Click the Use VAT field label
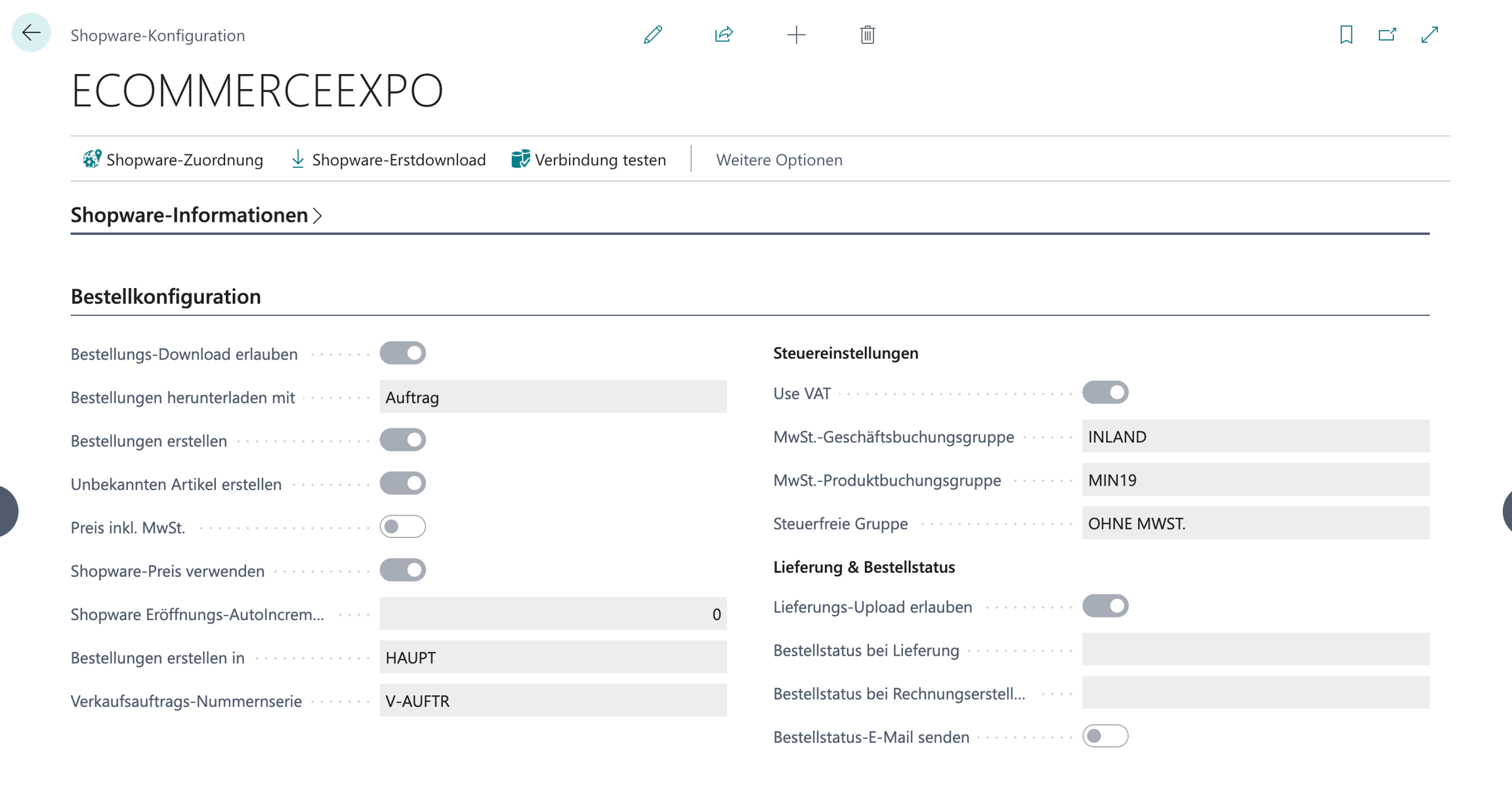Screen dimensions: 1512x796 click(x=802, y=393)
